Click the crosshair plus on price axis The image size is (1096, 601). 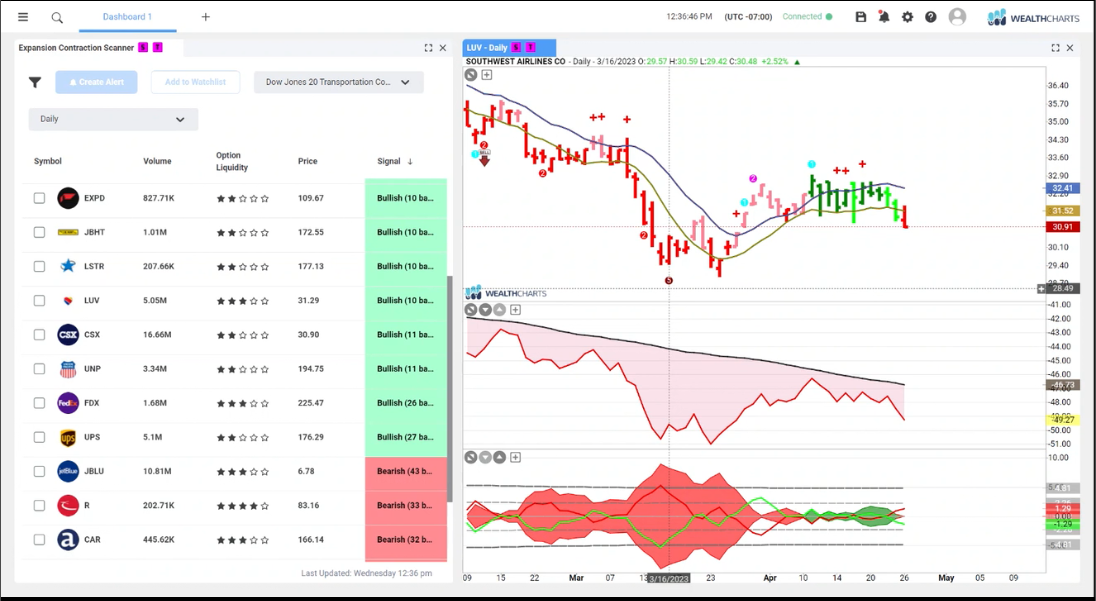pyautogui.click(x=1041, y=289)
